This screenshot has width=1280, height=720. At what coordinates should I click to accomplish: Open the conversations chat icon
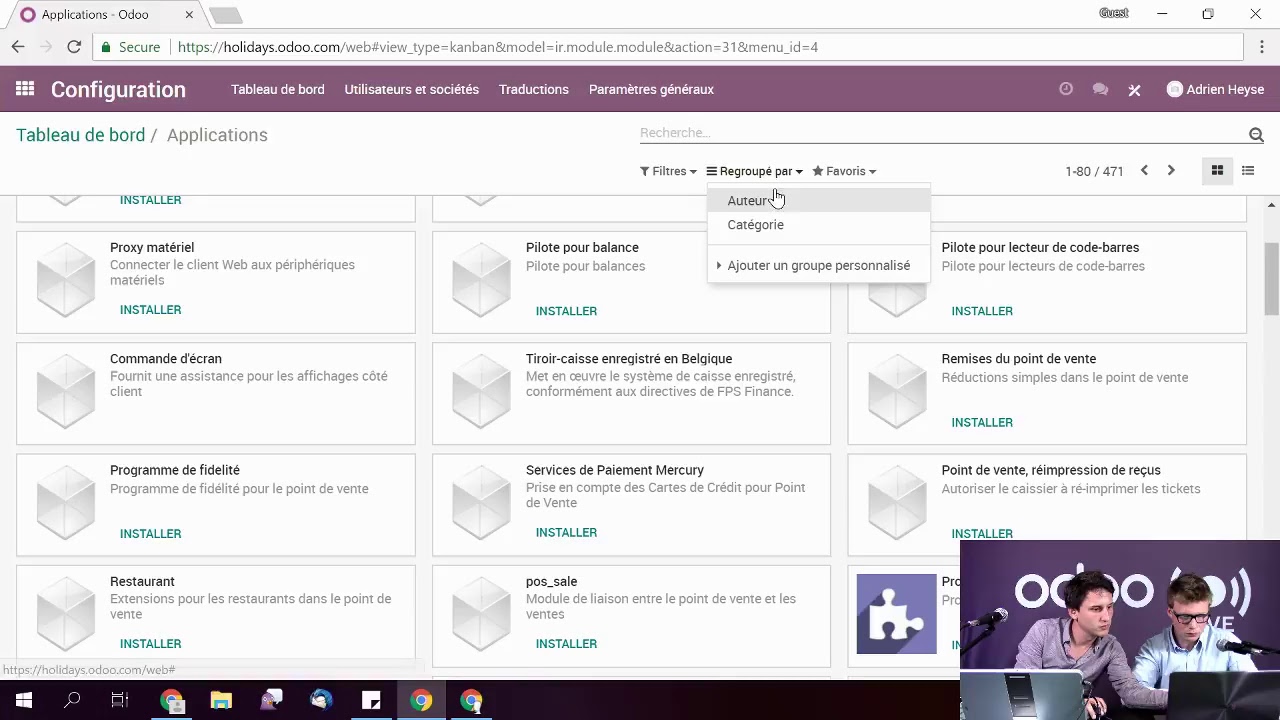pos(1100,89)
